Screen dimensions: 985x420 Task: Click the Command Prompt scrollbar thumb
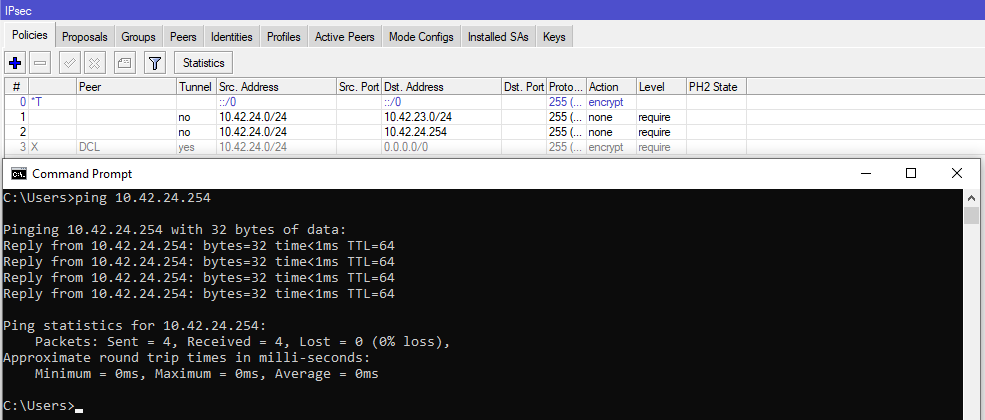pos(971,215)
